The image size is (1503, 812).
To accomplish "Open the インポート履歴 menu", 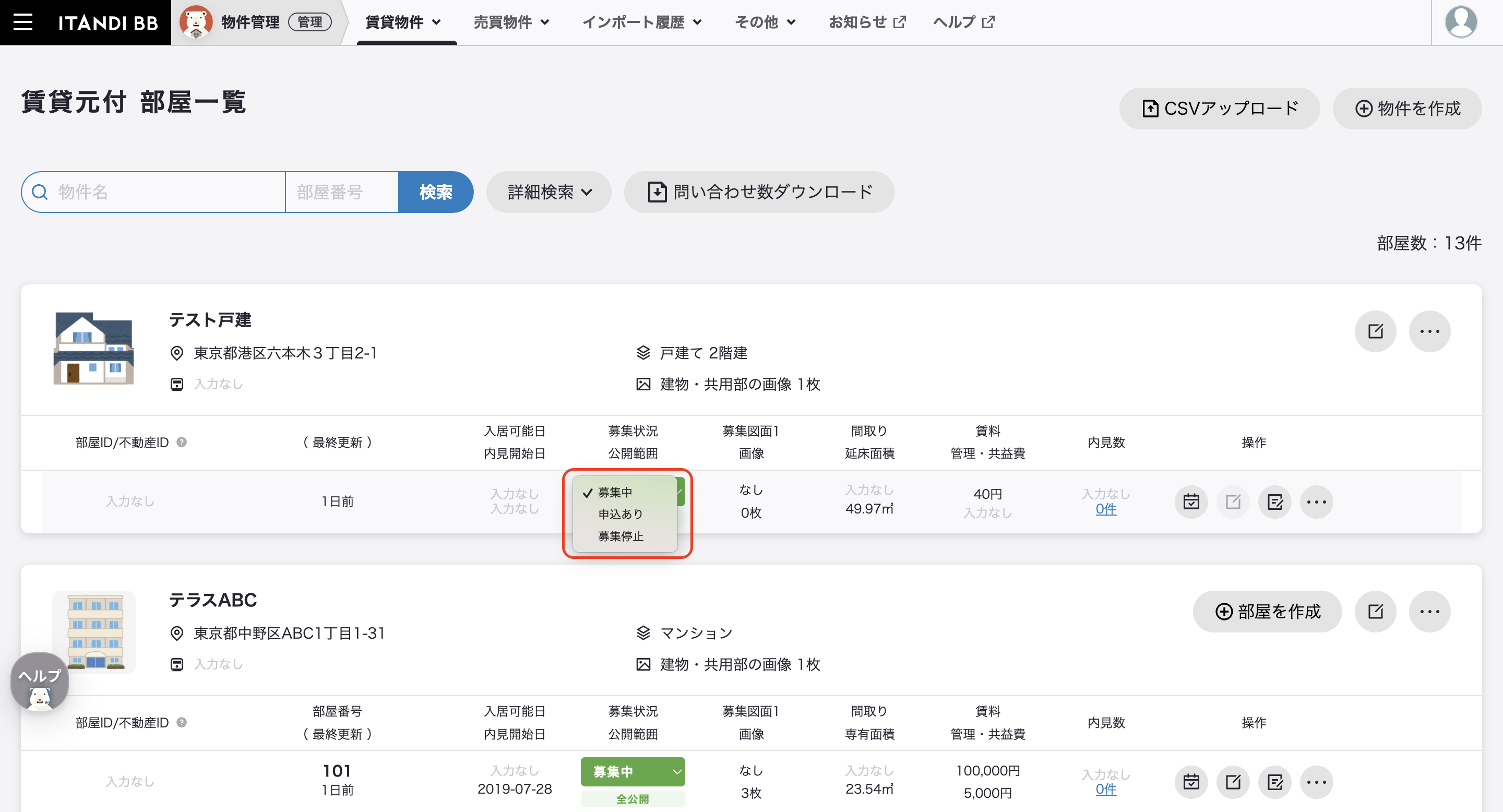I will point(642,22).
